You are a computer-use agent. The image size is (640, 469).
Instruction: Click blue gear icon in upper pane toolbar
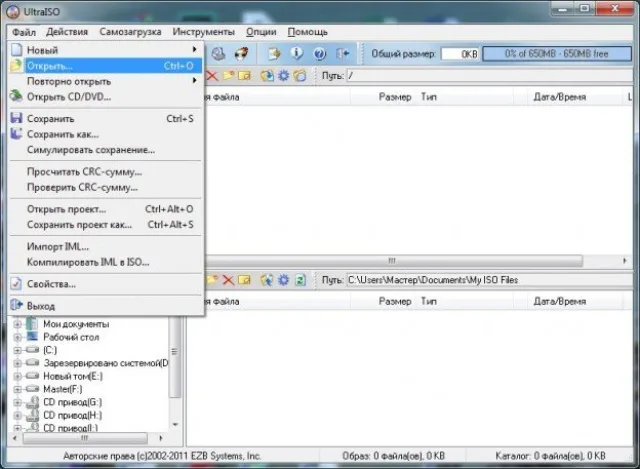[283, 76]
